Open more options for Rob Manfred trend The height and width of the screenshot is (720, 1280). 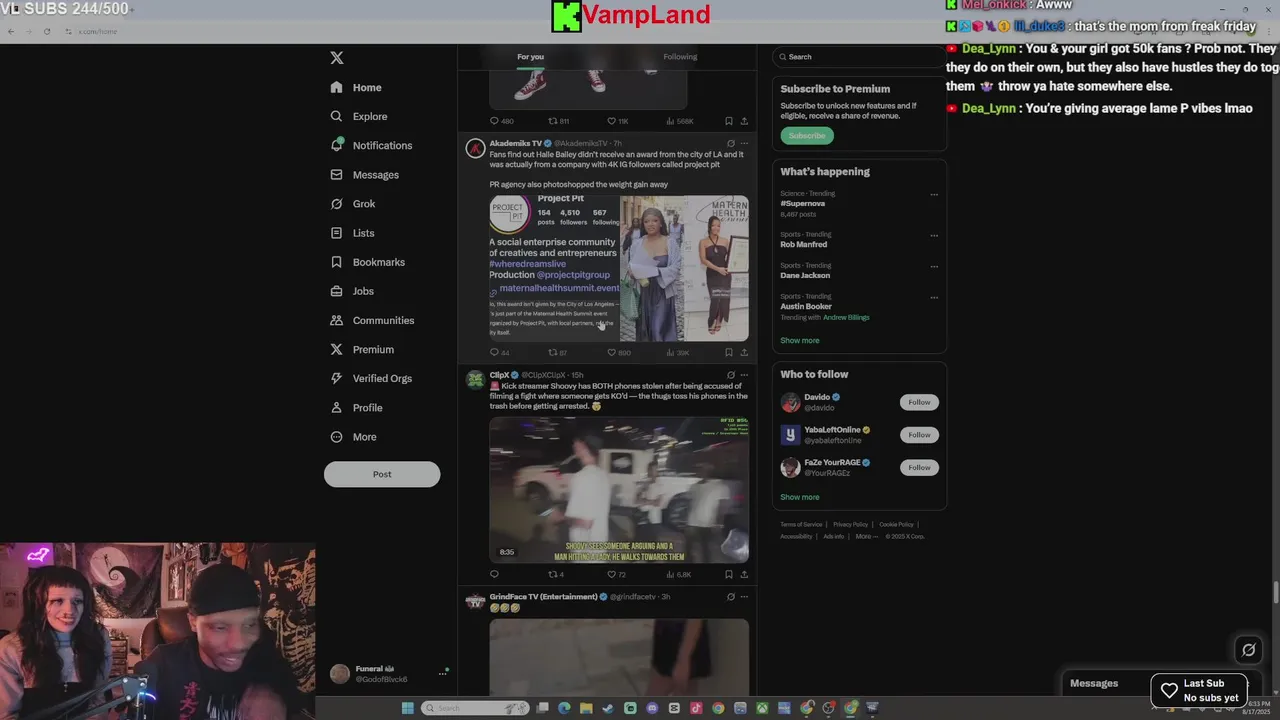[x=934, y=236]
